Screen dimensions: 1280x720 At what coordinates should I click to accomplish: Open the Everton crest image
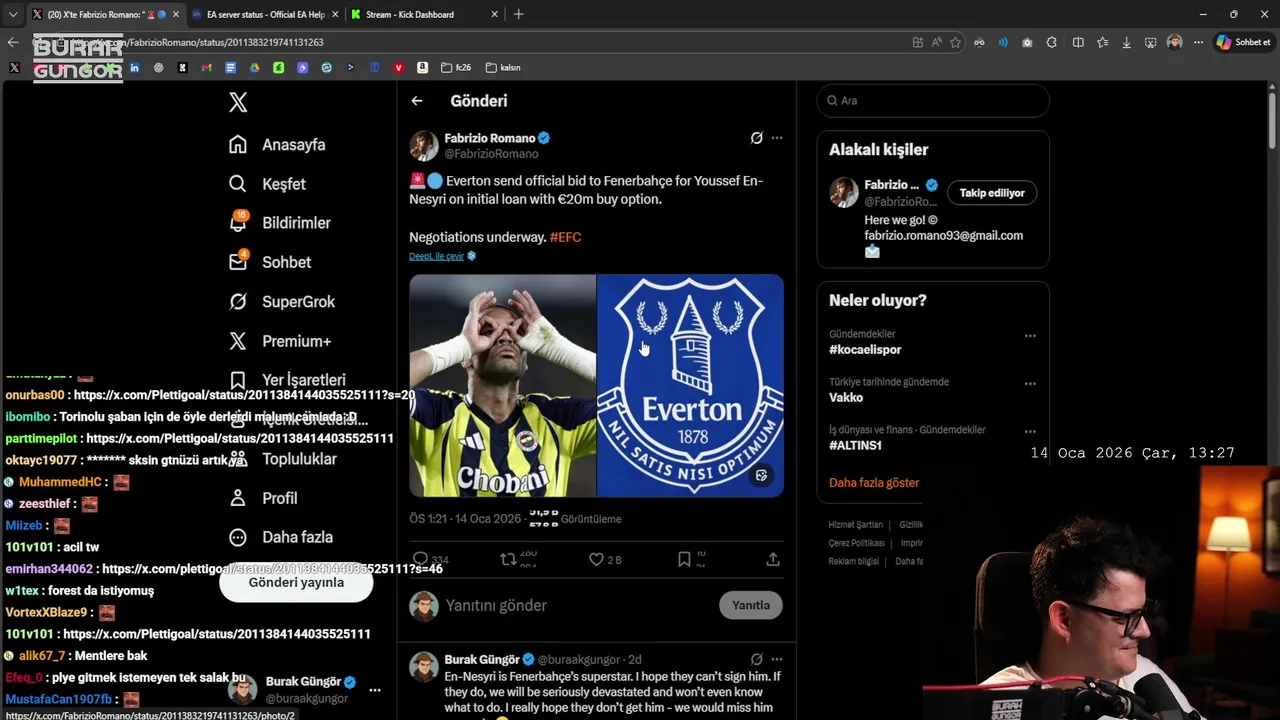click(691, 386)
